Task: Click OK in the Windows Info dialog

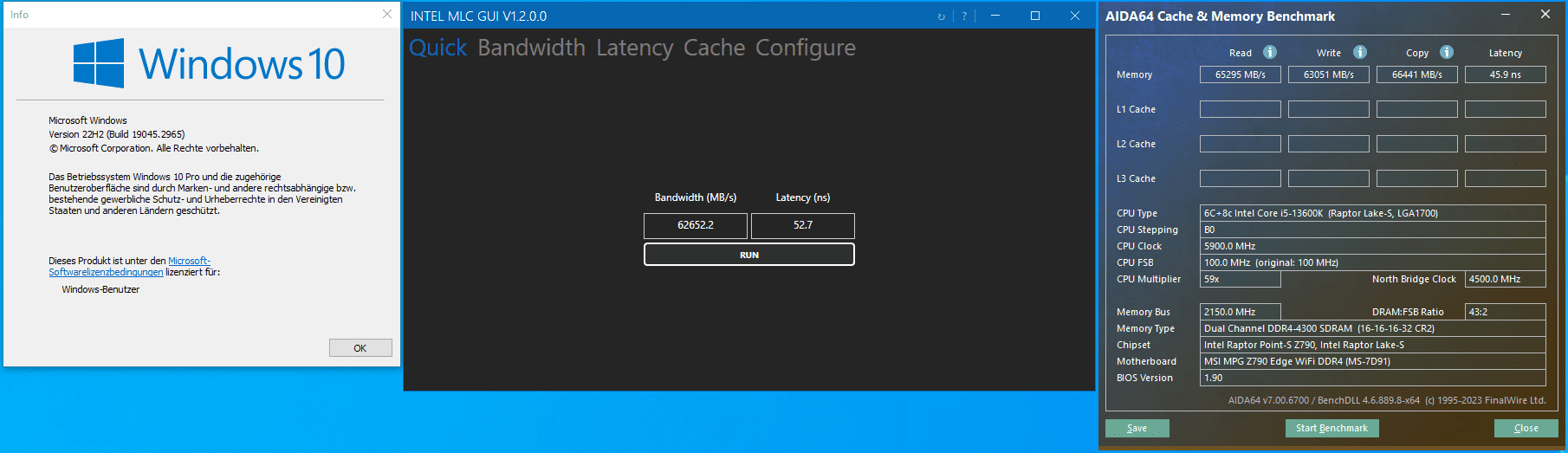Action: pos(360,347)
